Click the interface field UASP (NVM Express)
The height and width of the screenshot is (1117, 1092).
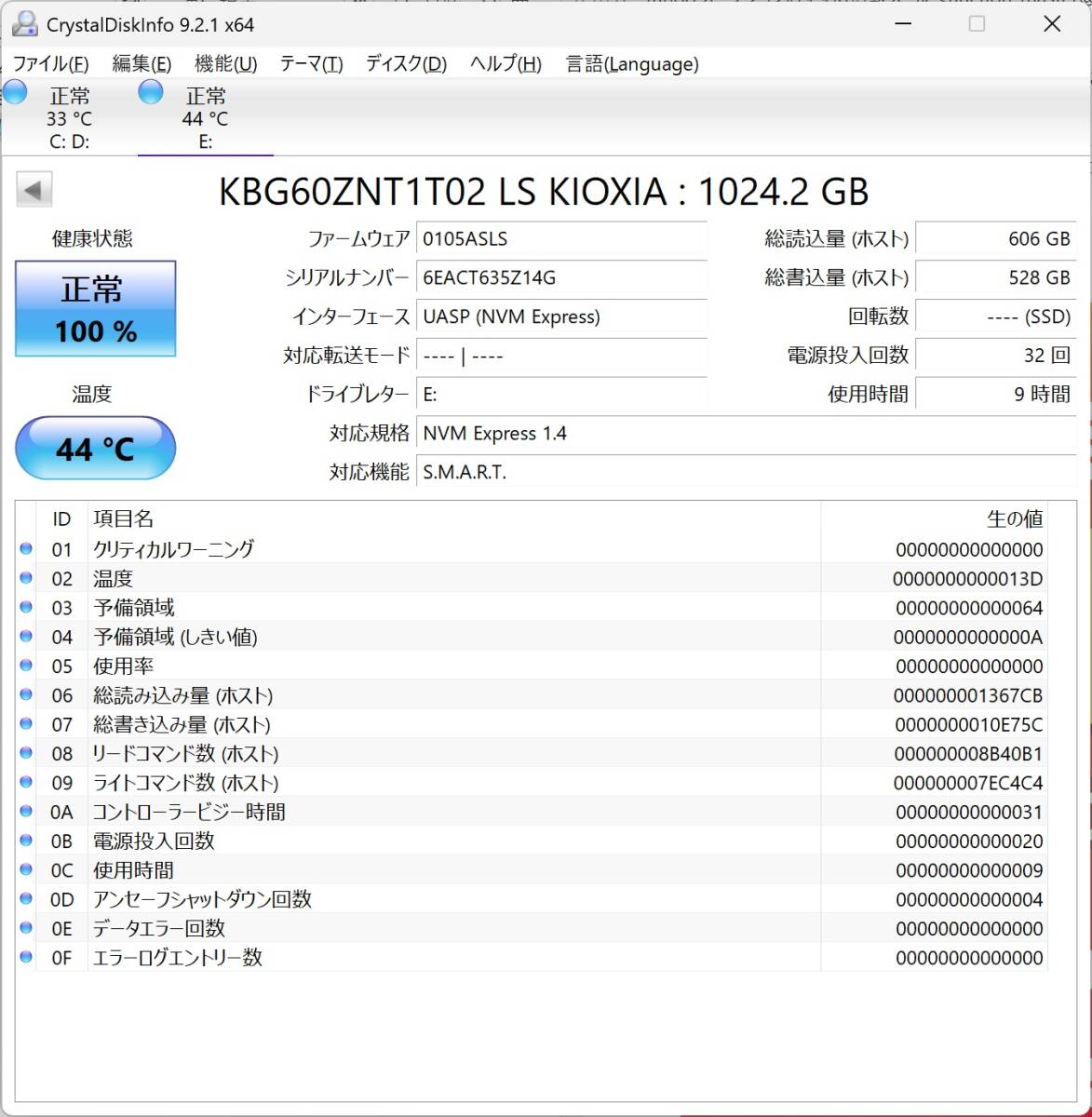pyautogui.click(x=561, y=316)
